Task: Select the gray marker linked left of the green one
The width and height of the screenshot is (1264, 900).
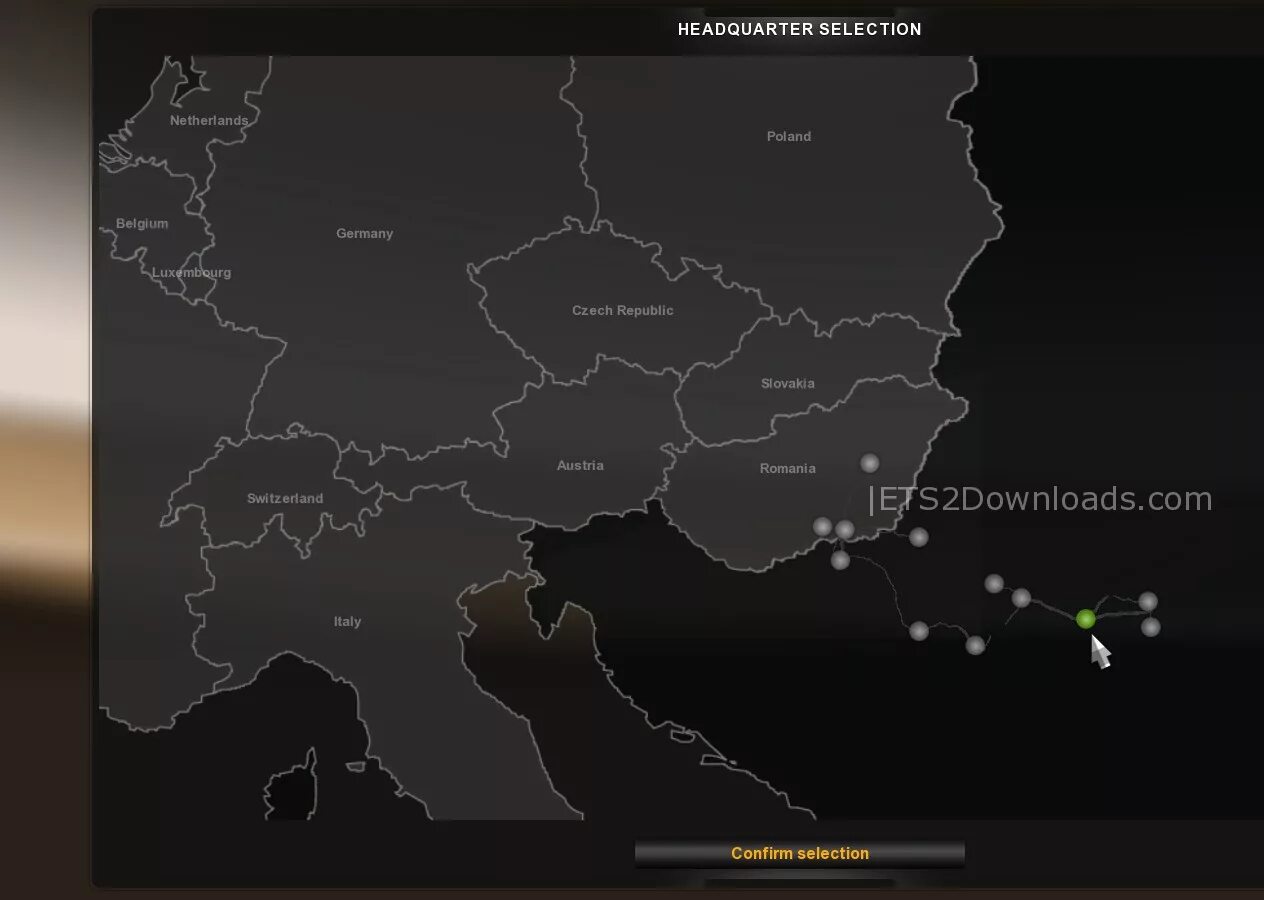Action: 1021,598
